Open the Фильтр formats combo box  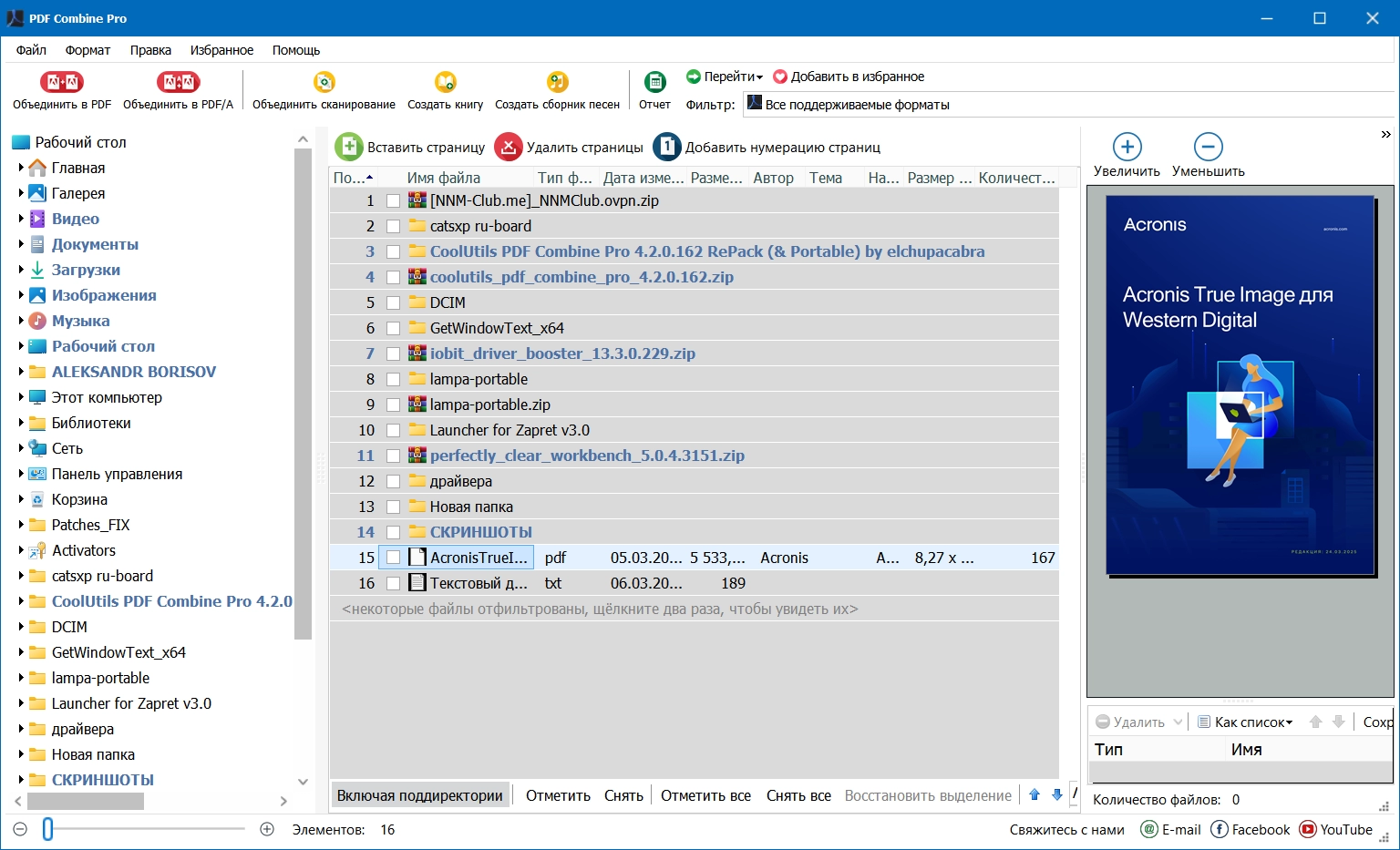pos(1070,104)
